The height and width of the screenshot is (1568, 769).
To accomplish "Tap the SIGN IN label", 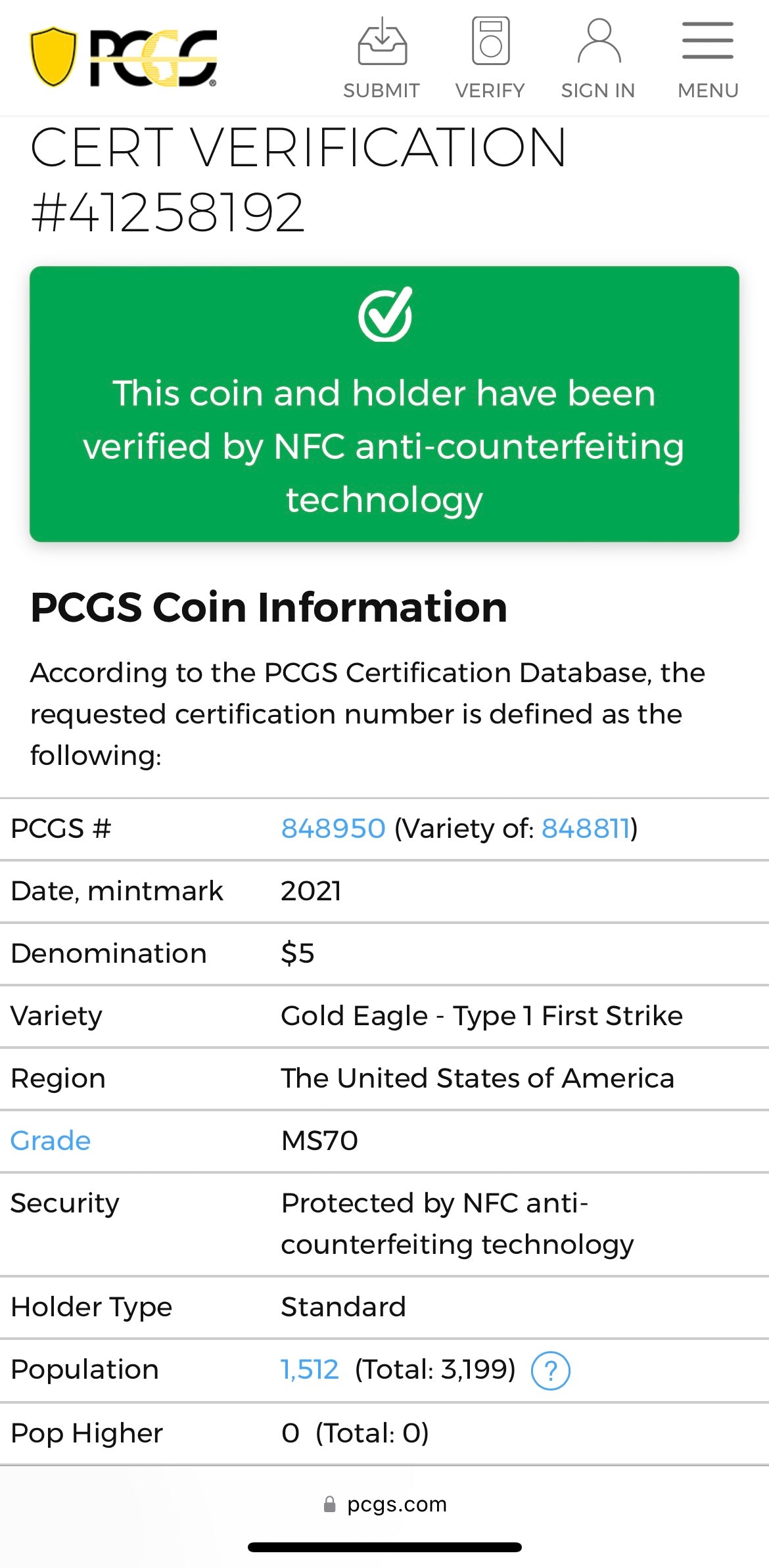I will [597, 90].
